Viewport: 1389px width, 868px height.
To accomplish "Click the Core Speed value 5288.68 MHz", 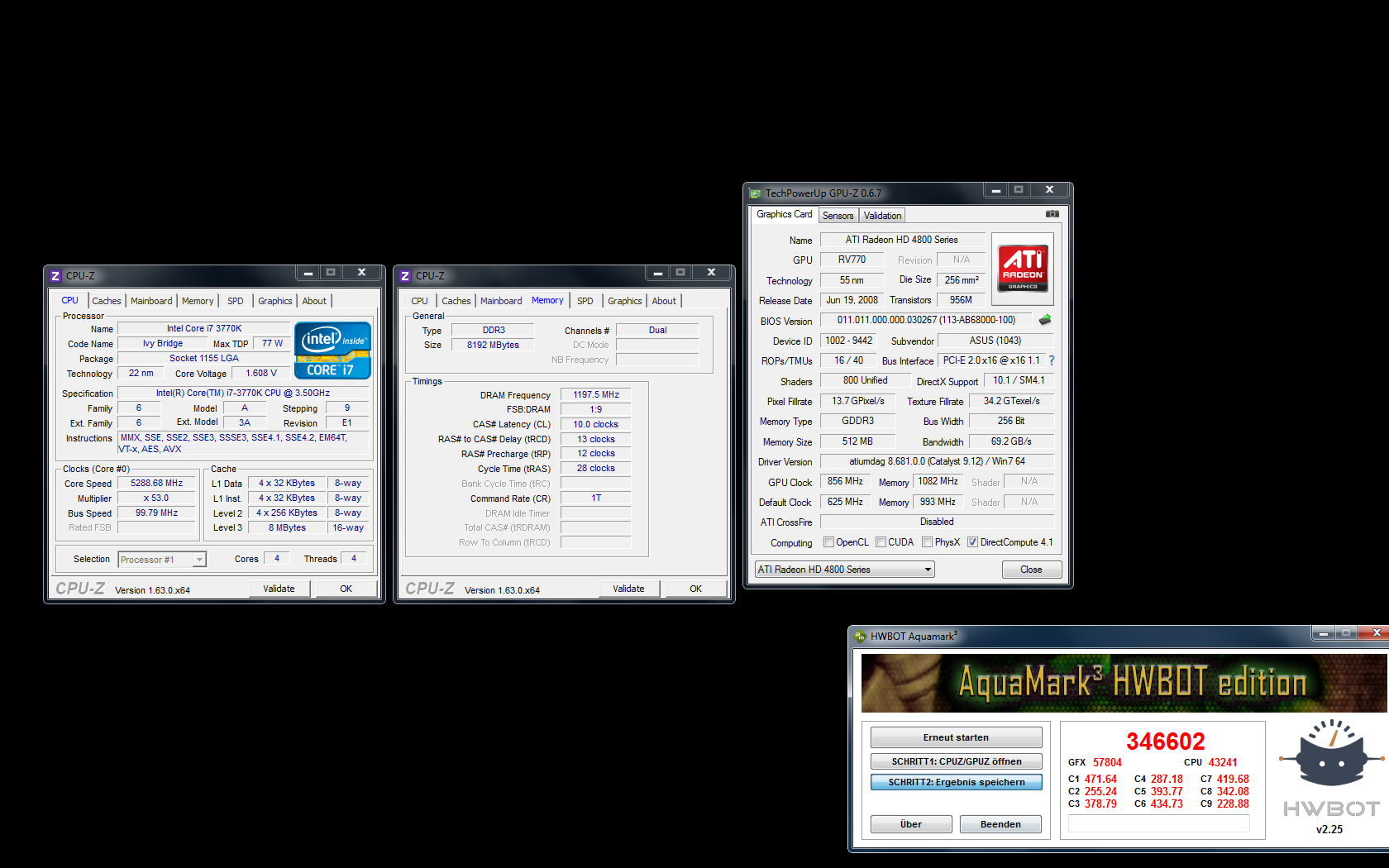I will [x=157, y=484].
